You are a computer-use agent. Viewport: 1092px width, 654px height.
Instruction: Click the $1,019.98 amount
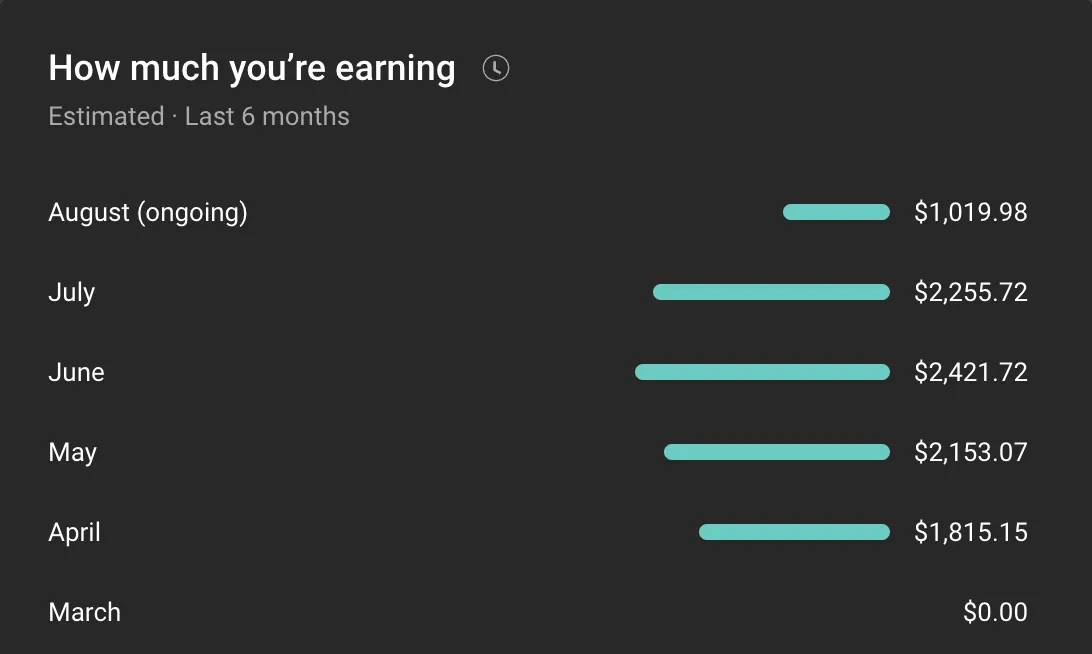[971, 212]
